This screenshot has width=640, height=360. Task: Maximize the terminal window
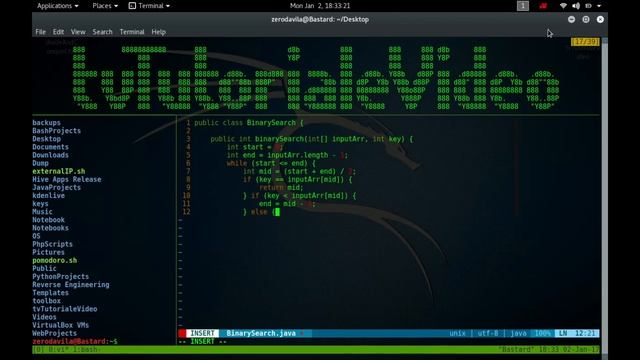coord(586,19)
